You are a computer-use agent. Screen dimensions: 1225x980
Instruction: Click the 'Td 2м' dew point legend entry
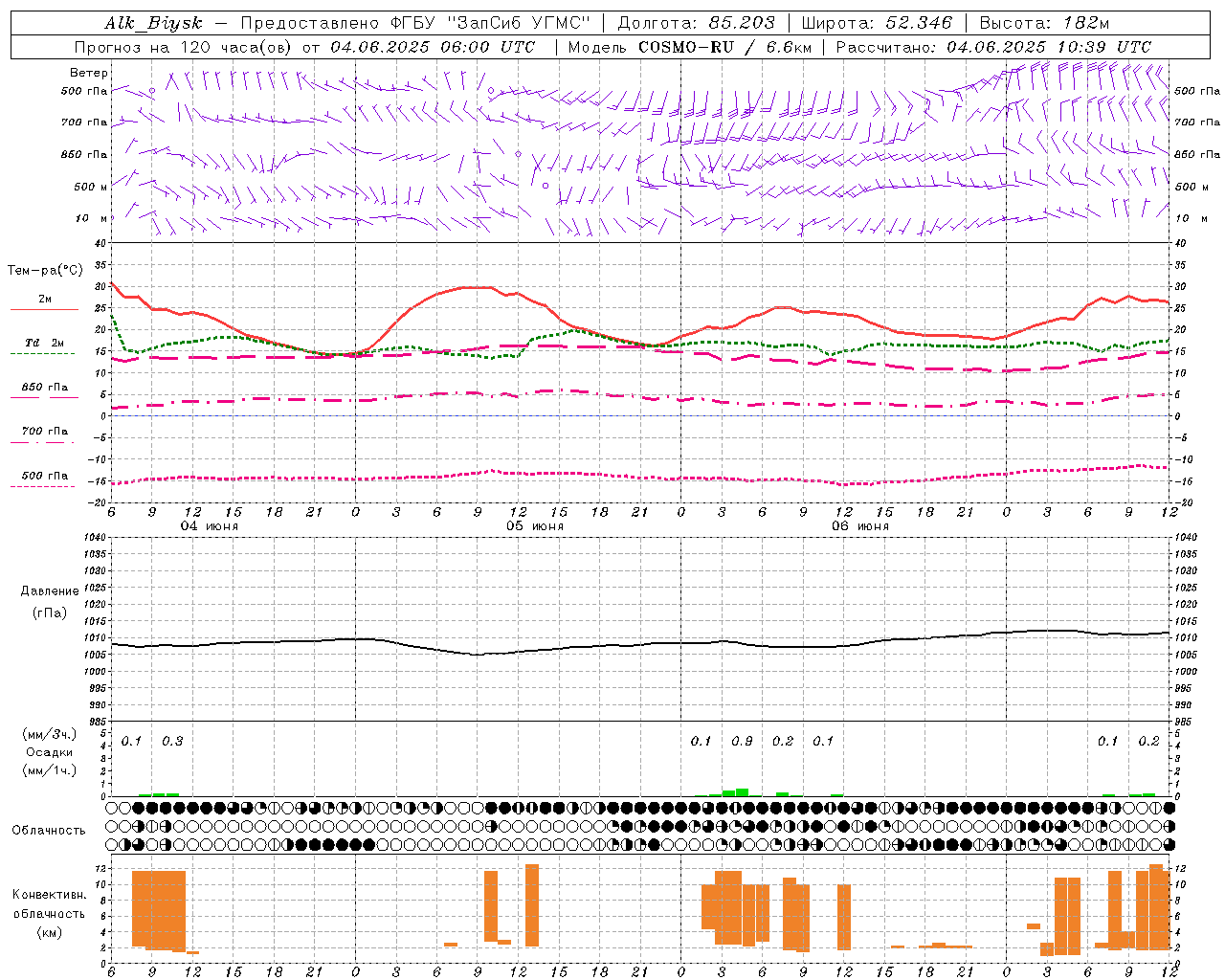pos(45,343)
